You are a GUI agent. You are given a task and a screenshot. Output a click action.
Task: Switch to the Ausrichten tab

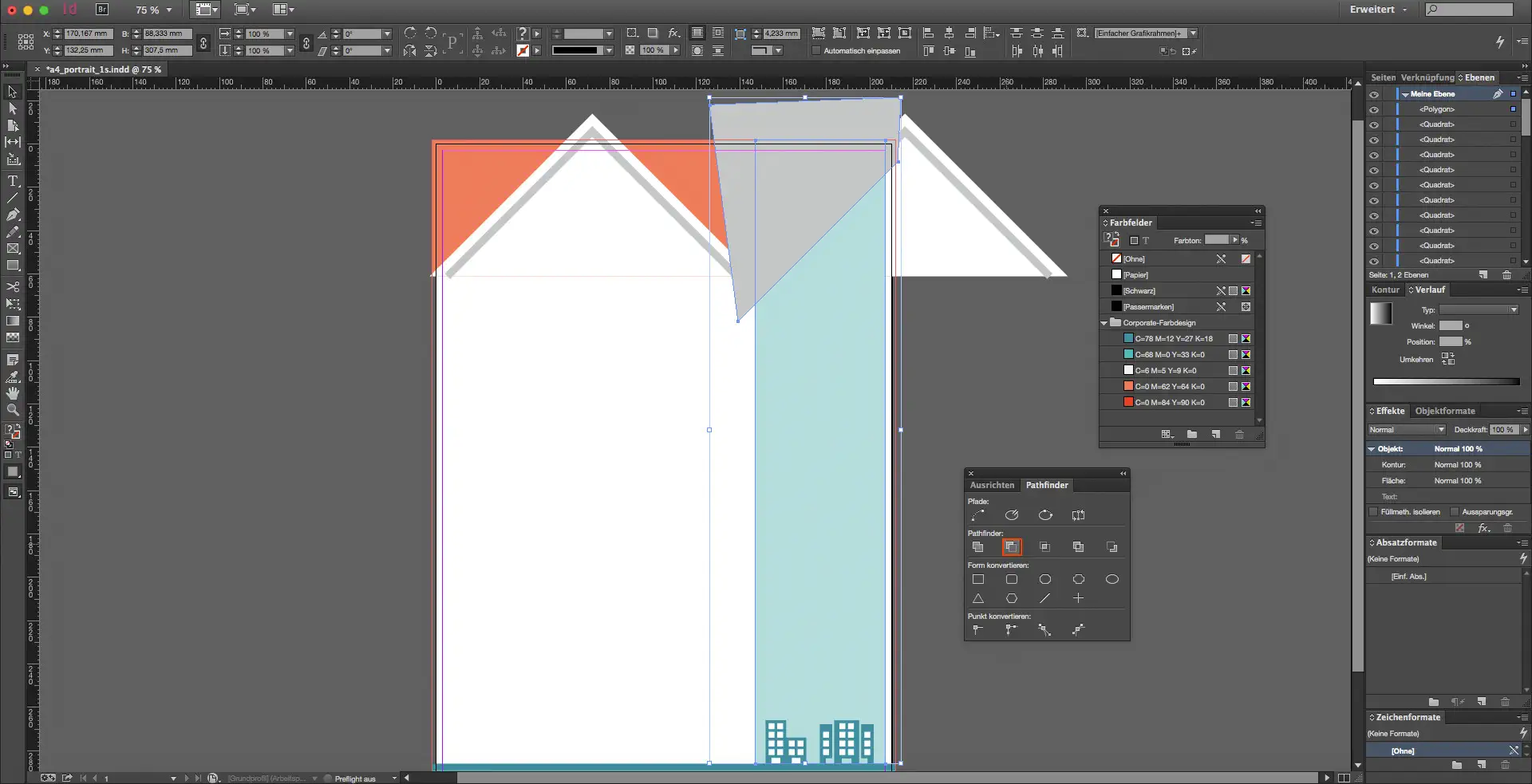[x=992, y=485]
